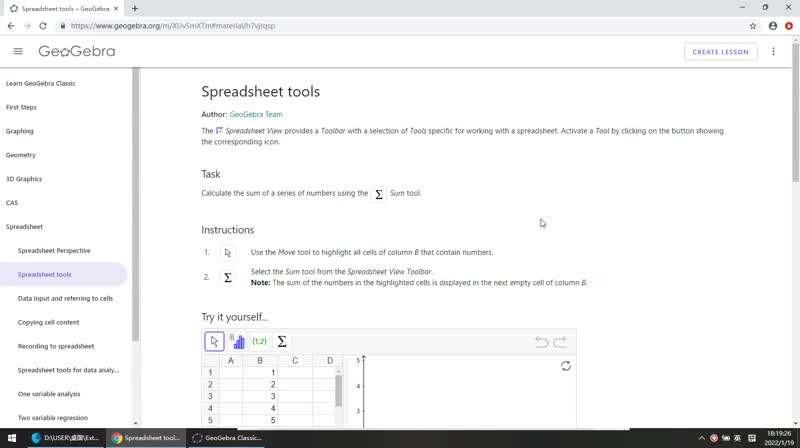Select the Move tool in spreadsheet toolbar
Viewport: 800px width, 448px height.
pyautogui.click(x=214, y=341)
